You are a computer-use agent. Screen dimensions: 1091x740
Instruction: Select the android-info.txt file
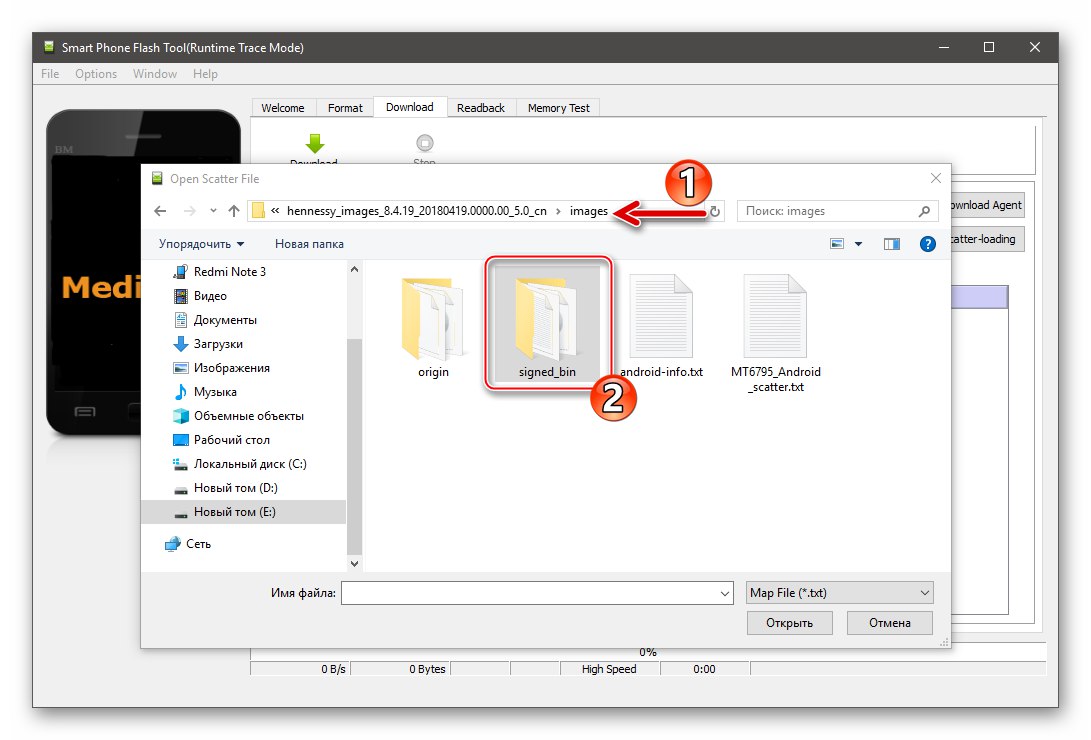[x=661, y=325]
